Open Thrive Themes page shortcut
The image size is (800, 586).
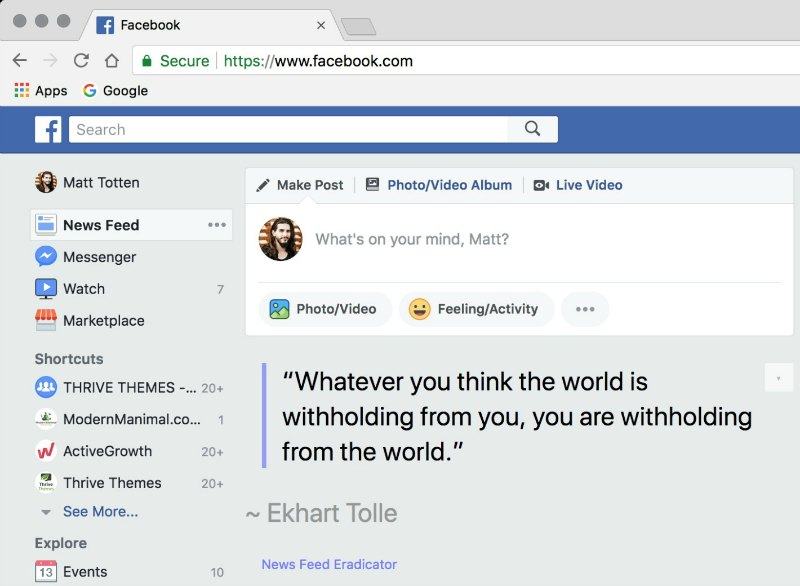tap(130, 482)
